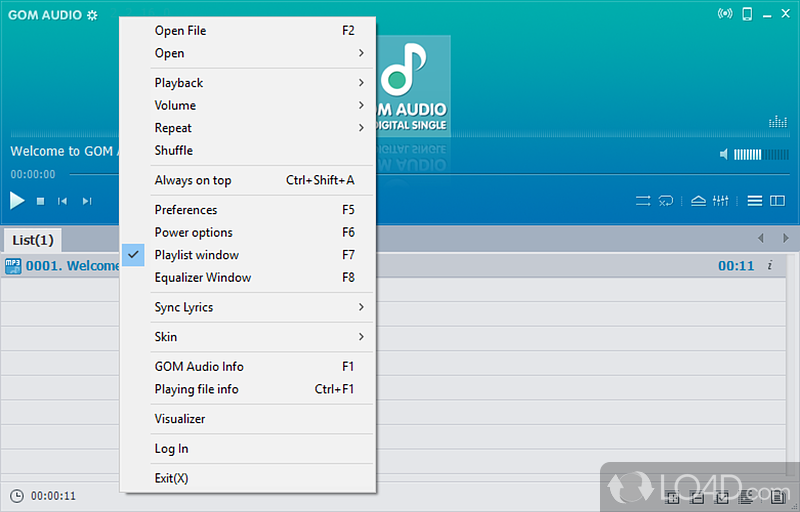This screenshot has height=512, width=800.
Task: Click the clock icon in the status bar
Action: [x=17, y=496]
